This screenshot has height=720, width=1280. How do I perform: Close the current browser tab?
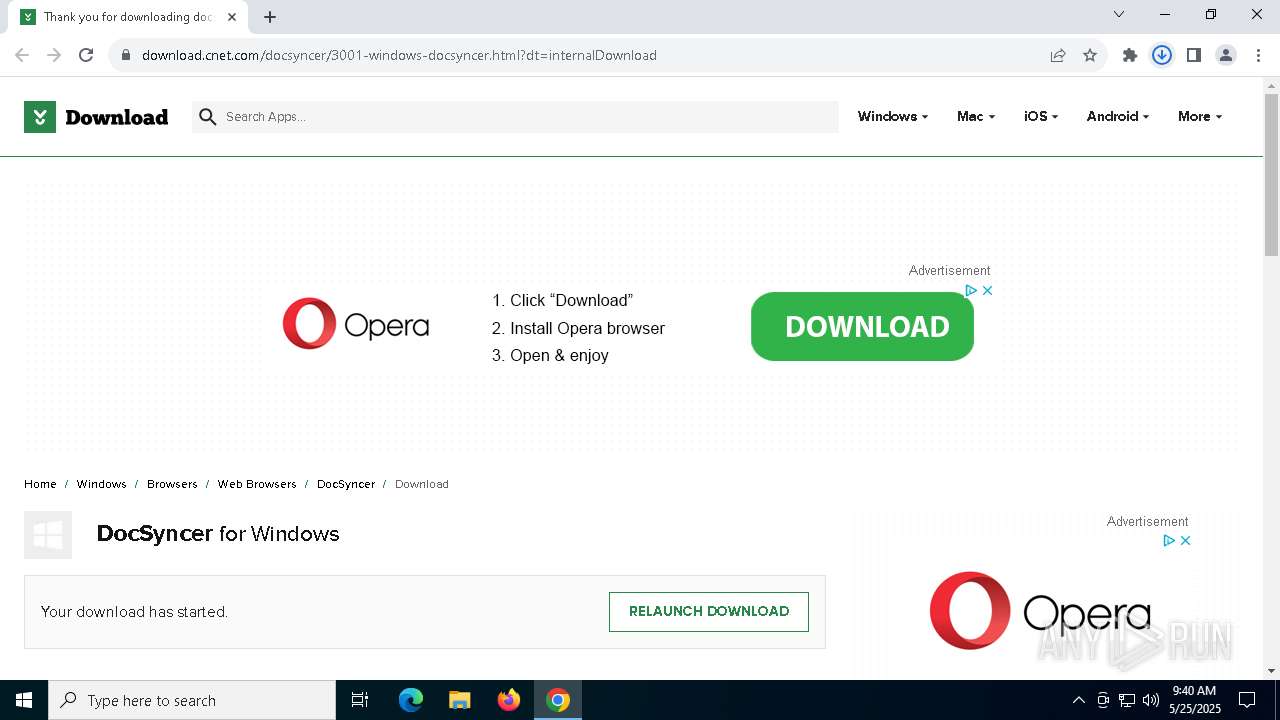pyautogui.click(x=232, y=17)
